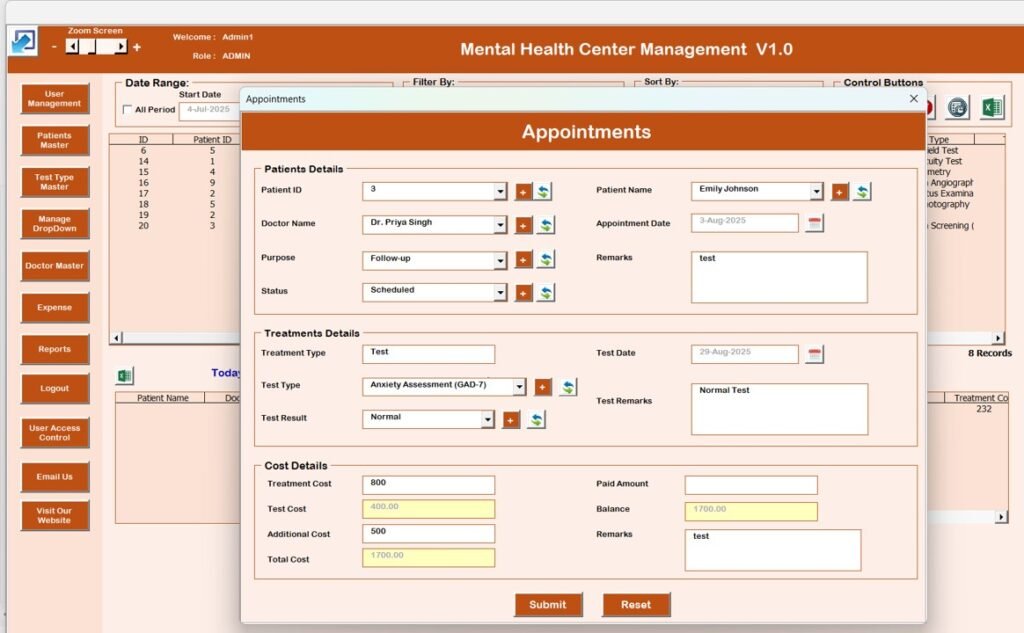This screenshot has width=1024, height=633.
Task: Click the Excel export icon in Control Buttons
Action: pyautogui.click(x=991, y=108)
